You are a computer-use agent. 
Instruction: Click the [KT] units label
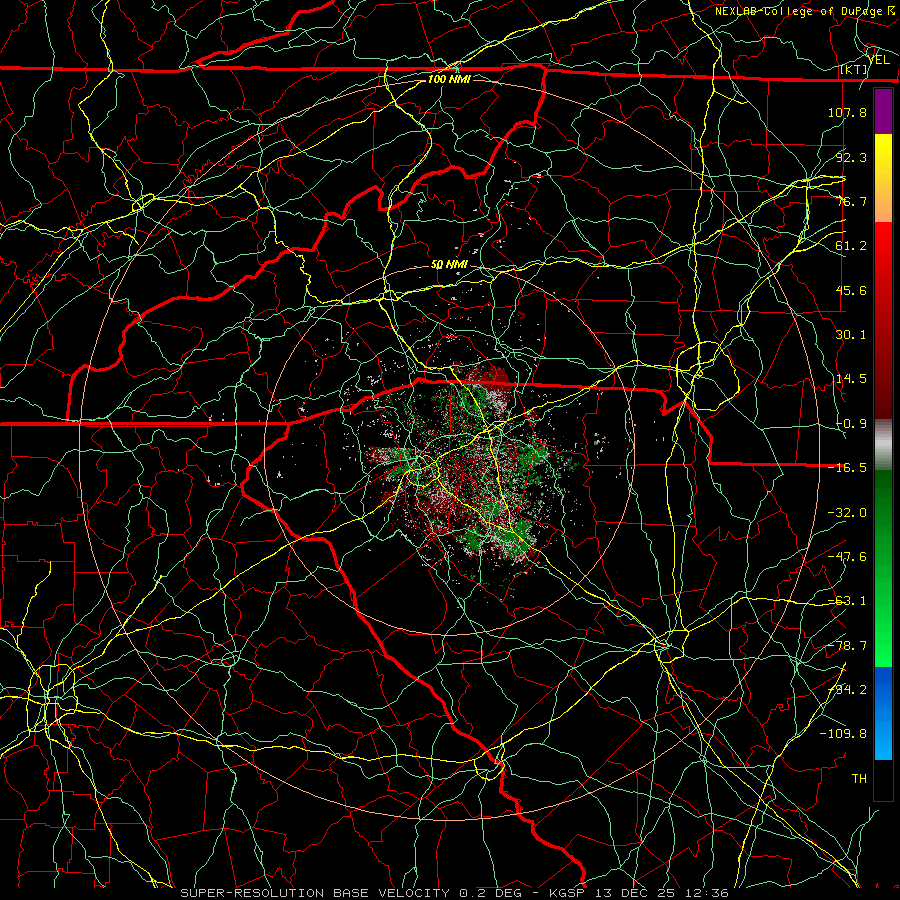854,69
